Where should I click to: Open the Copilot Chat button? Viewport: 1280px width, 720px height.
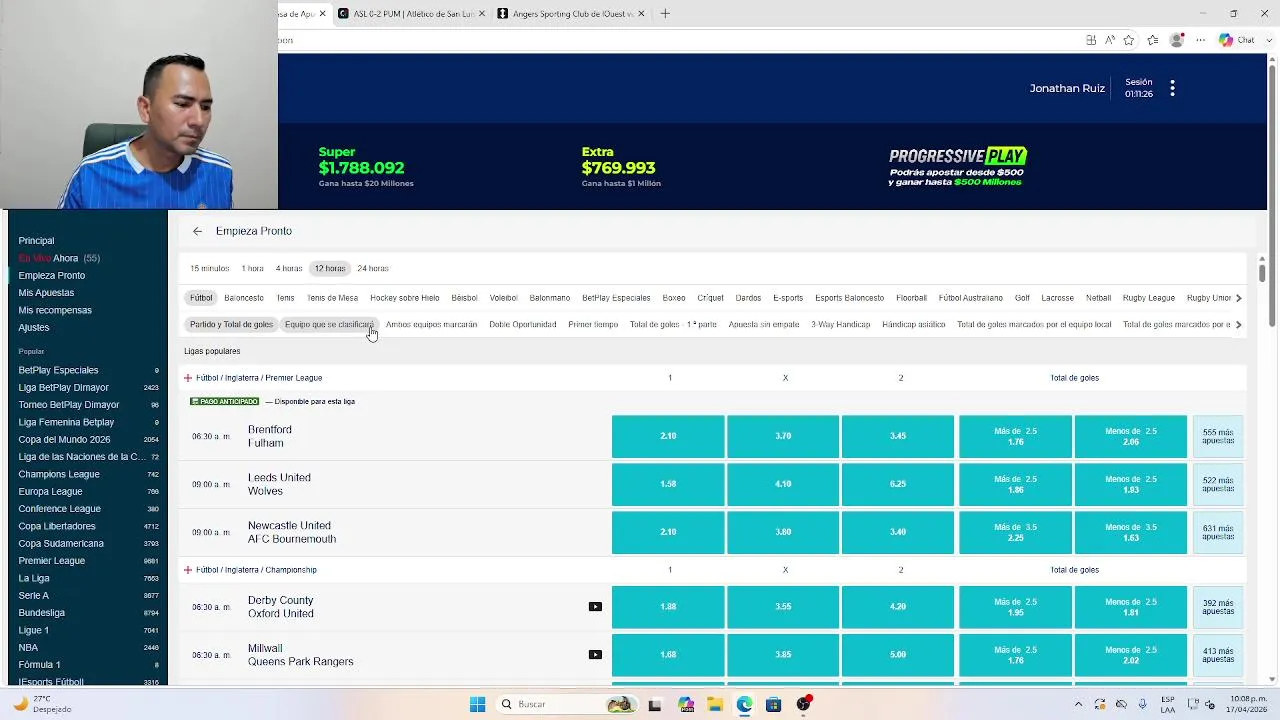[x=1236, y=40]
